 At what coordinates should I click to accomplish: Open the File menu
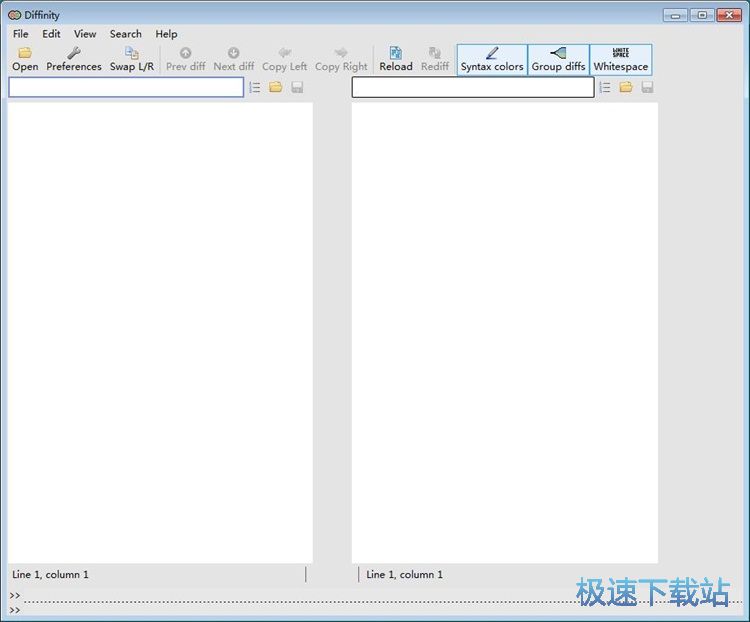[x=21, y=34]
